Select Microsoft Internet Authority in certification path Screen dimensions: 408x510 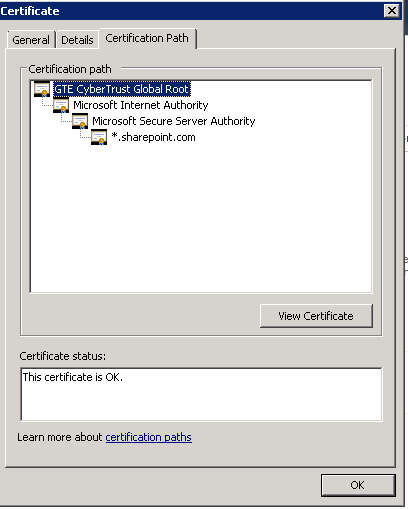point(141,105)
